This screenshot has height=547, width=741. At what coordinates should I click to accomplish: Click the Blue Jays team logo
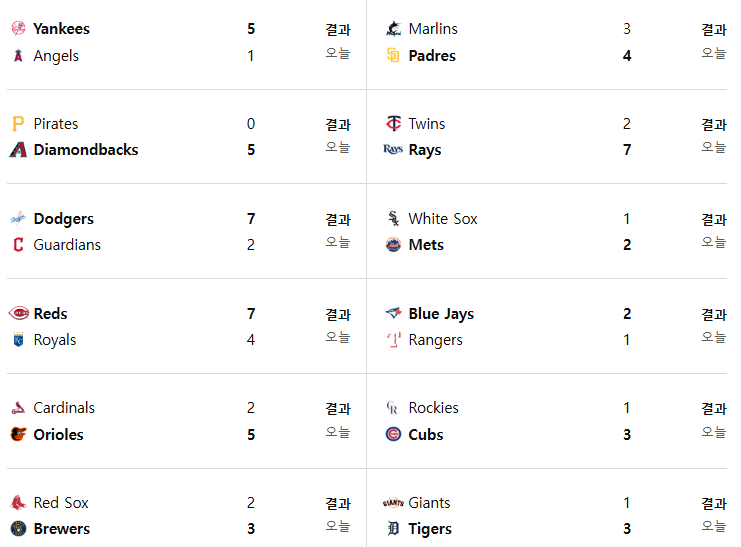(393, 313)
